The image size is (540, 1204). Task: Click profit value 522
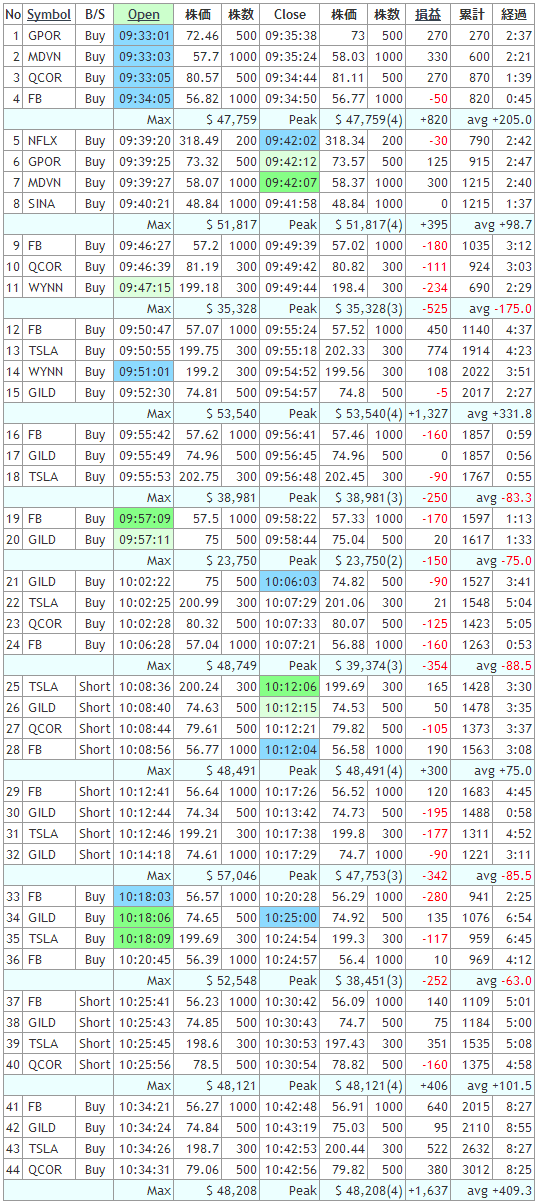point(436,1149)
